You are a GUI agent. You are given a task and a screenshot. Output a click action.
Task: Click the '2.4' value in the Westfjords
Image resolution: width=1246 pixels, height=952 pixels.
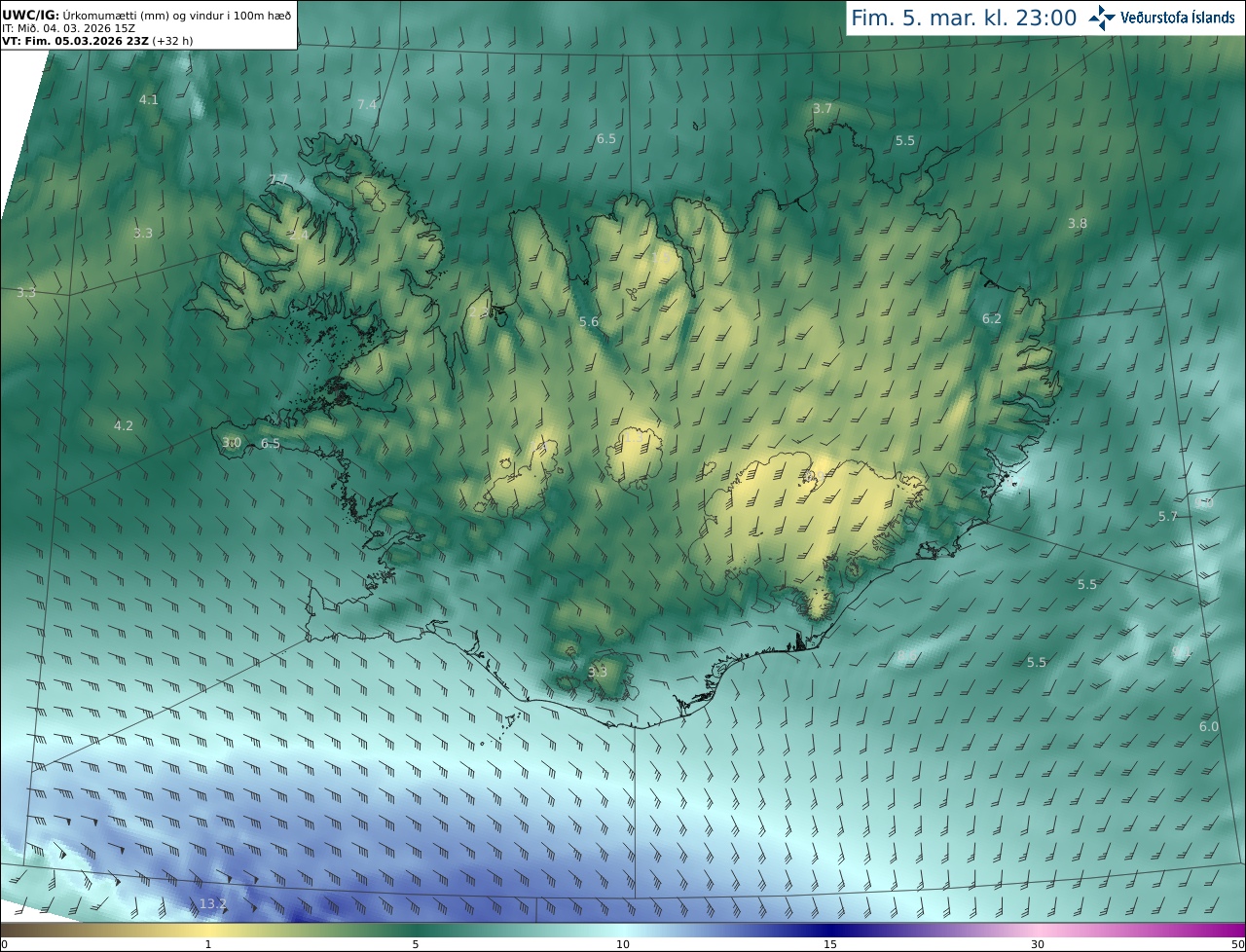coord(299,235)
